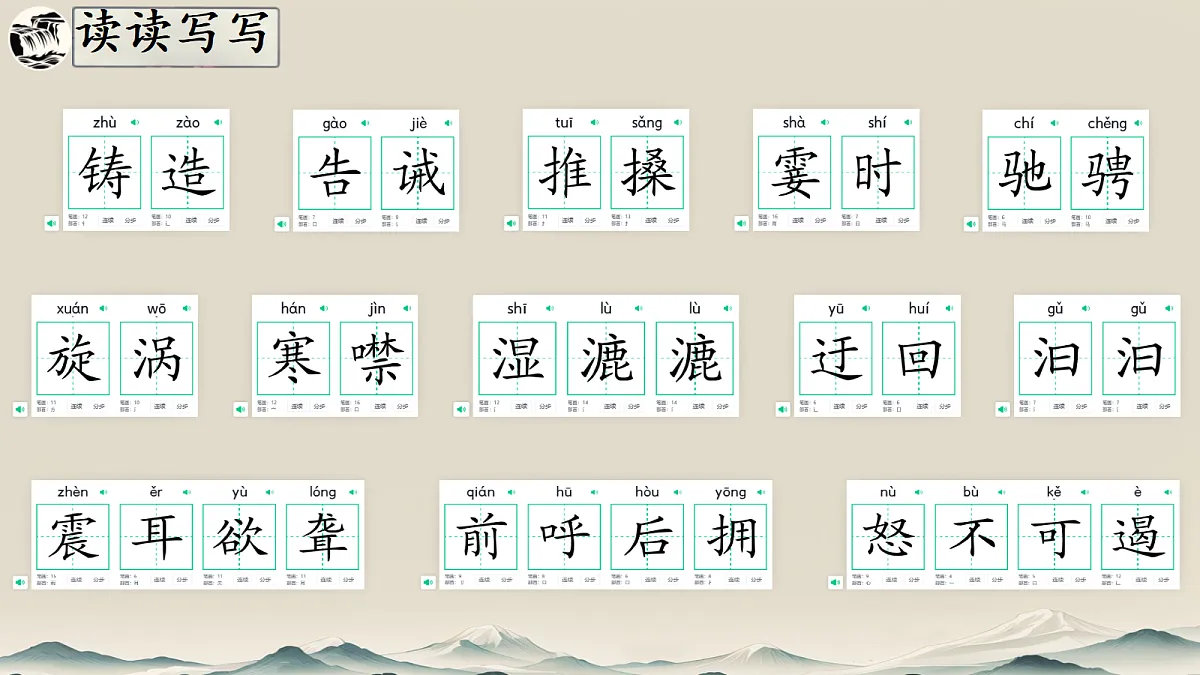Play pronunciation of xuán pinyin
The height and width of the screenshot is (675, 1200).
pos(103,308)
